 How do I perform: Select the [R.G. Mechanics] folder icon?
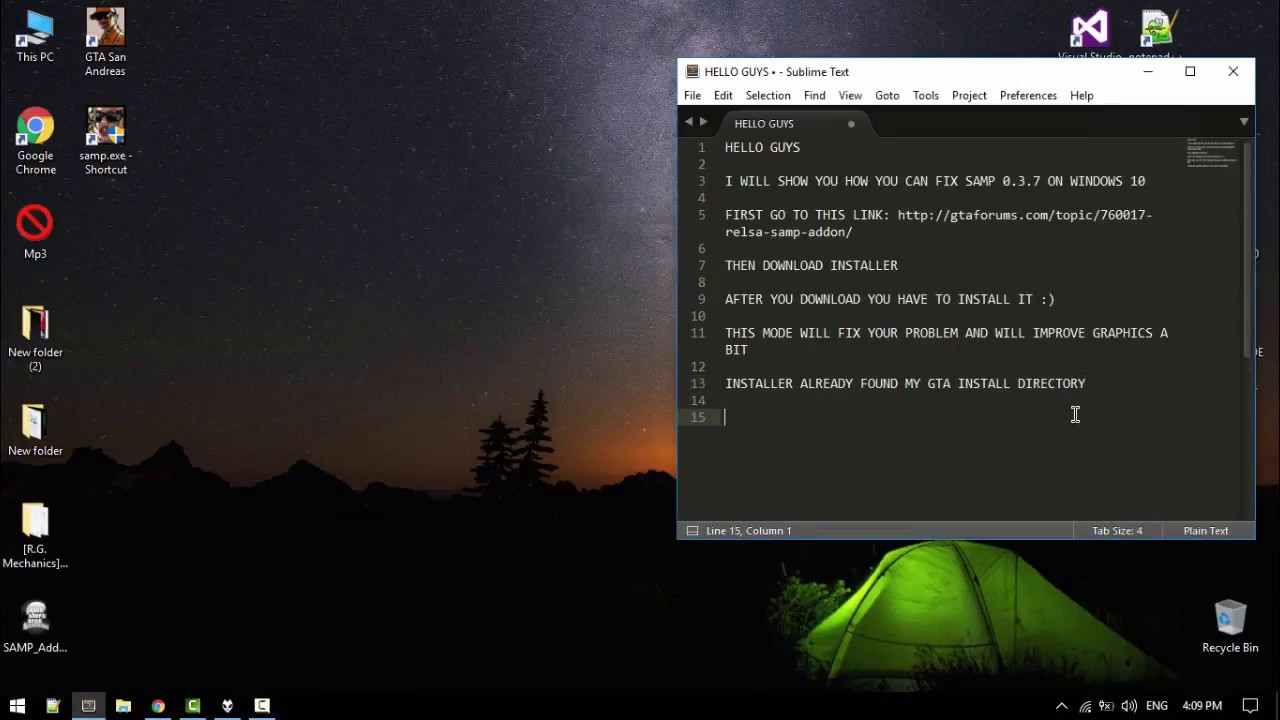pos(35,535)
